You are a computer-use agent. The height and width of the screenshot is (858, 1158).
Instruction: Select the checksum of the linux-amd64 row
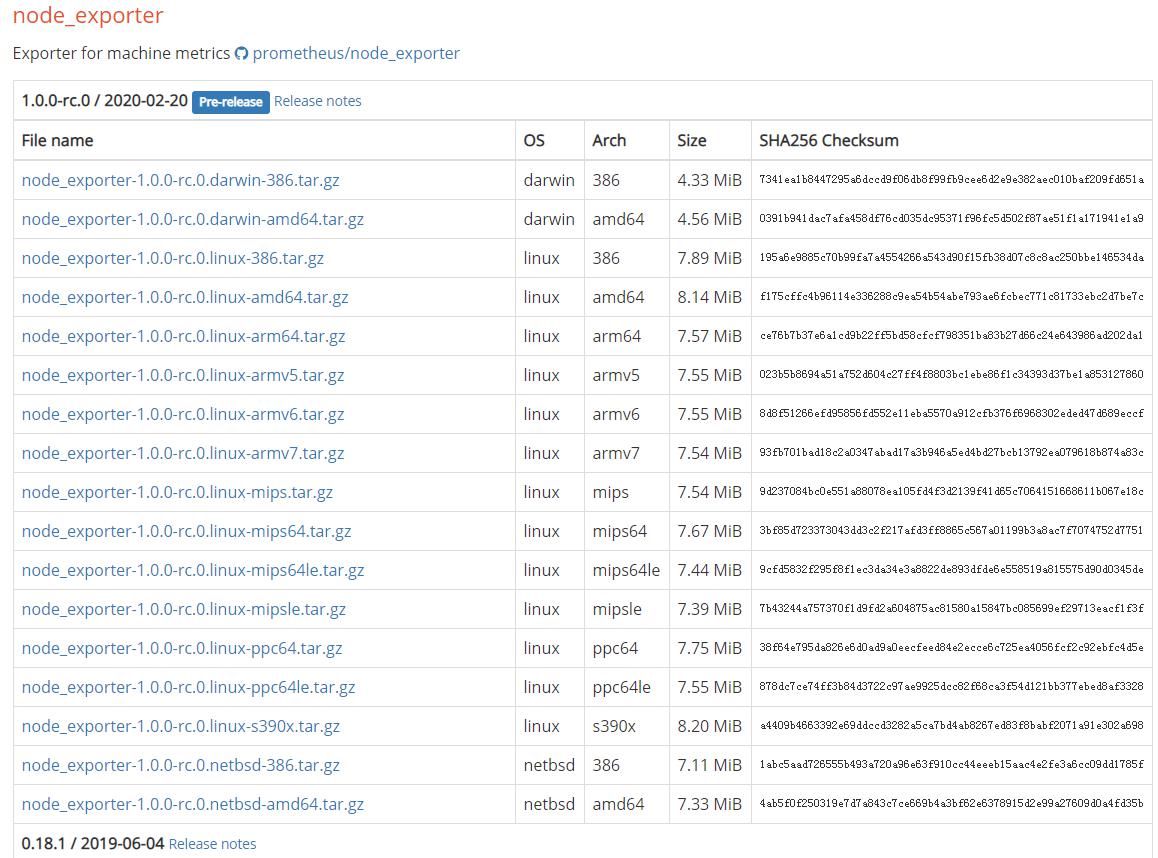(x=951, y=297)
